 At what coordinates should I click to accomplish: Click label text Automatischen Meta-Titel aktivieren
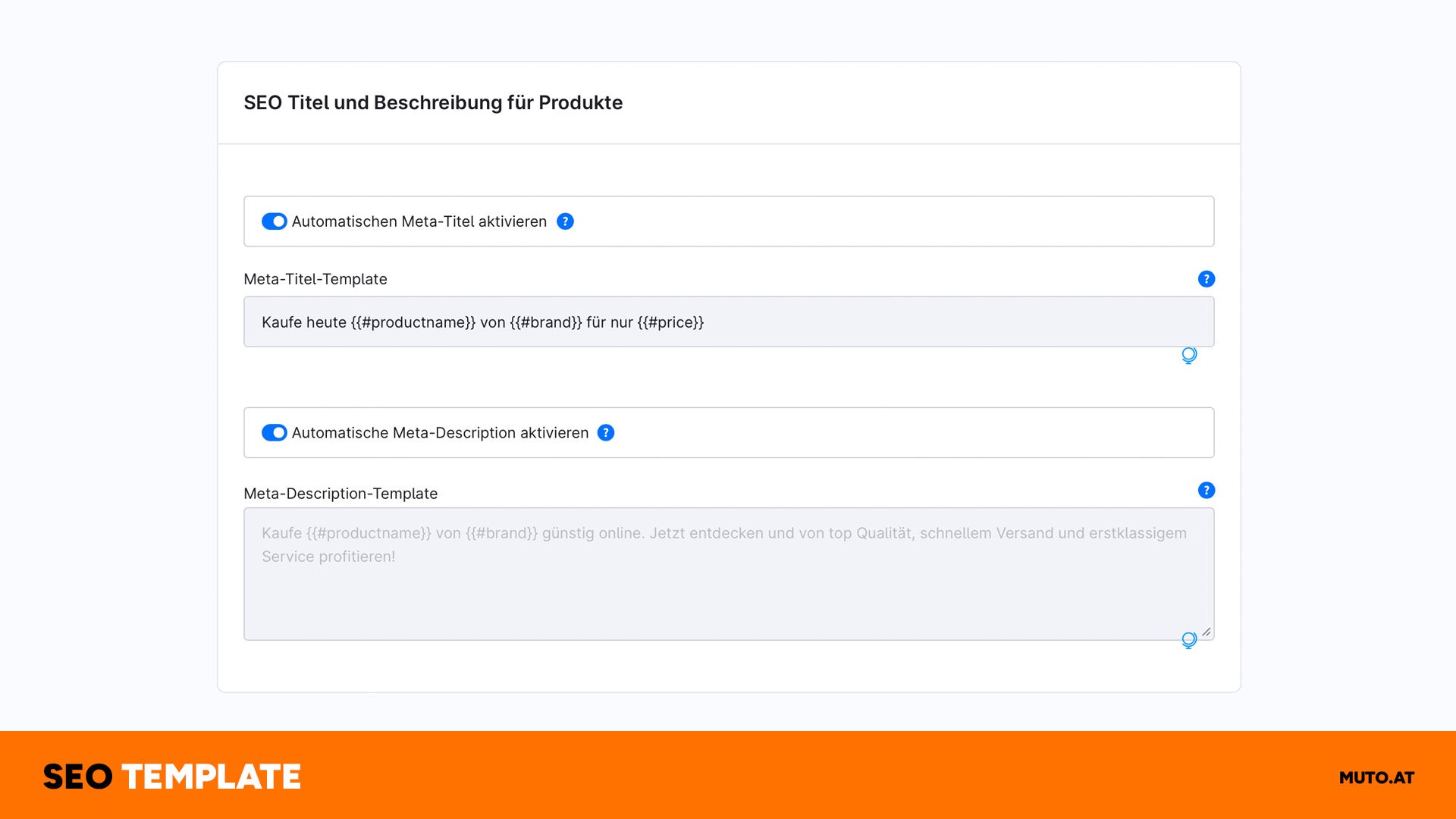click(x=419, y=221)
